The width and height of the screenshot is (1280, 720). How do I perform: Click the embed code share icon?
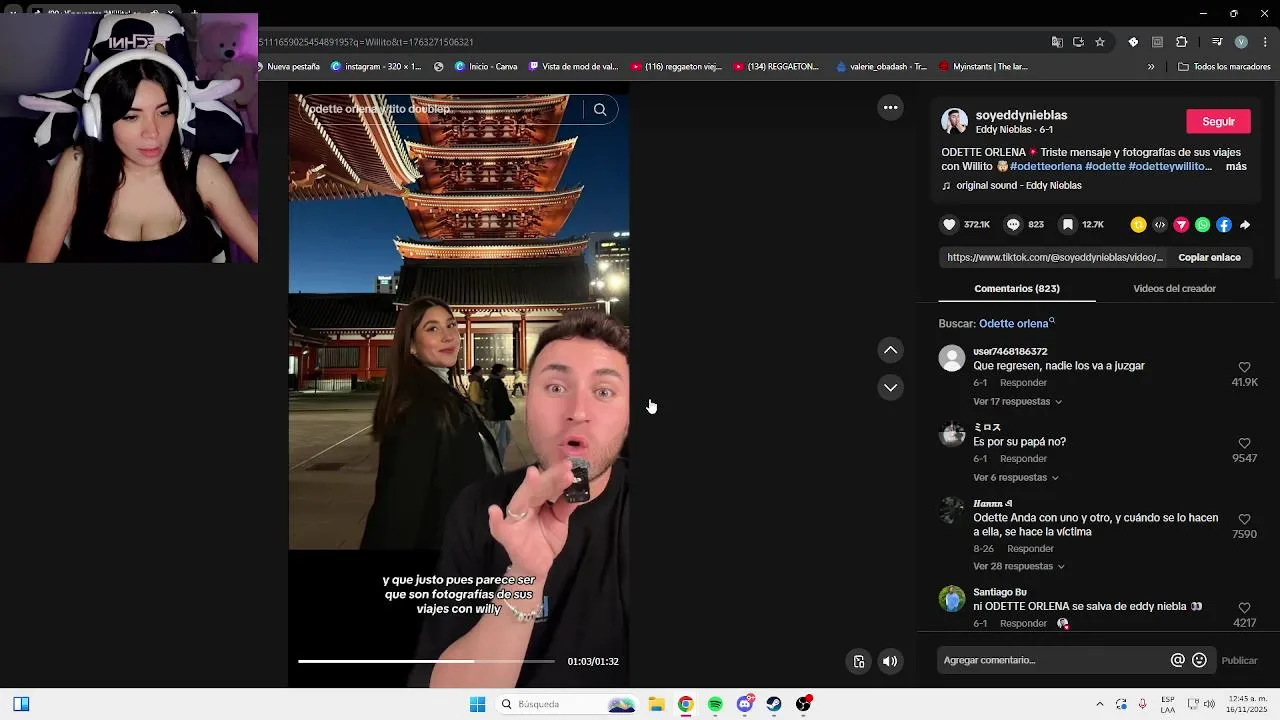pyautogui.click(x=1160, y=225)
